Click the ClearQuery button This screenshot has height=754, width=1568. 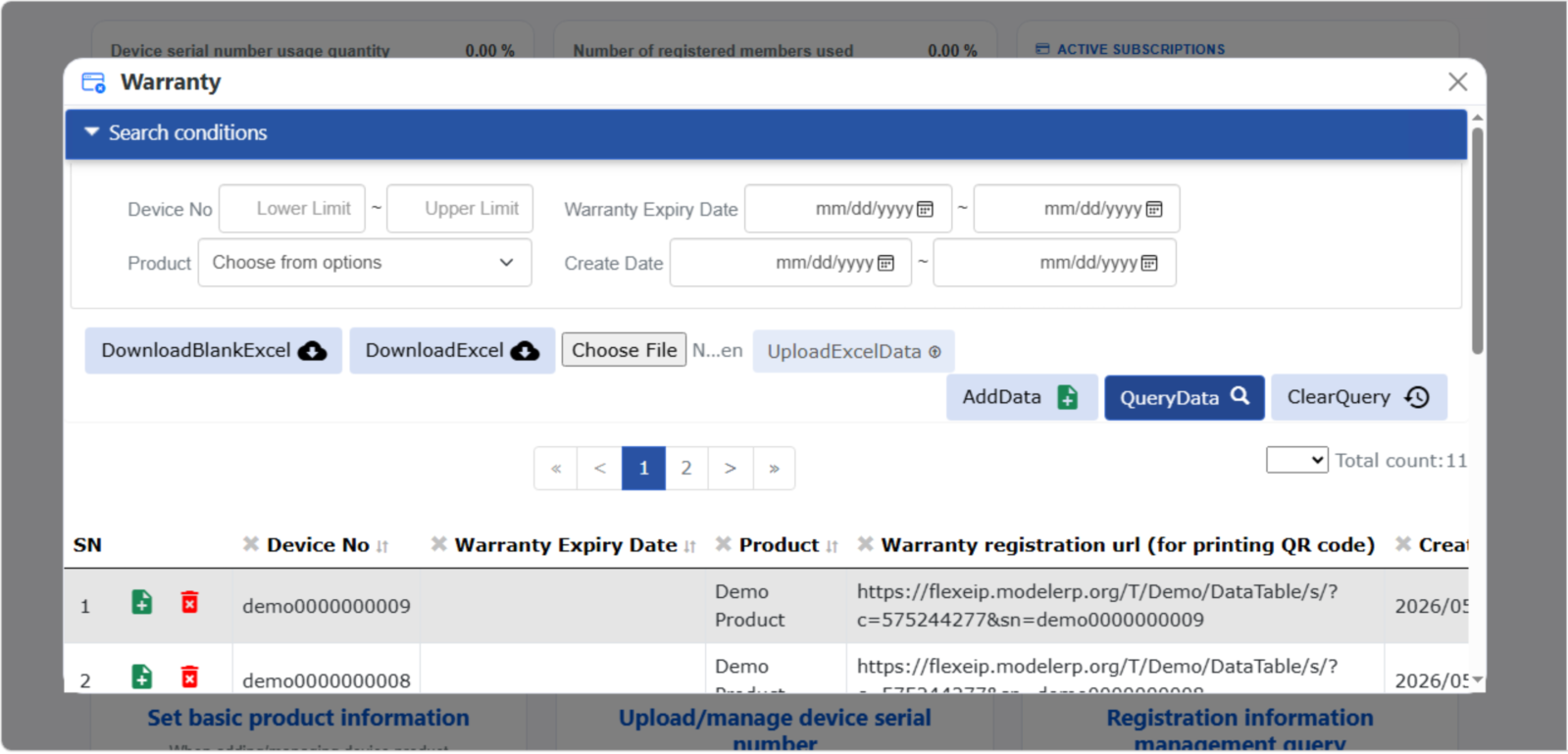tap(1358, 397)
